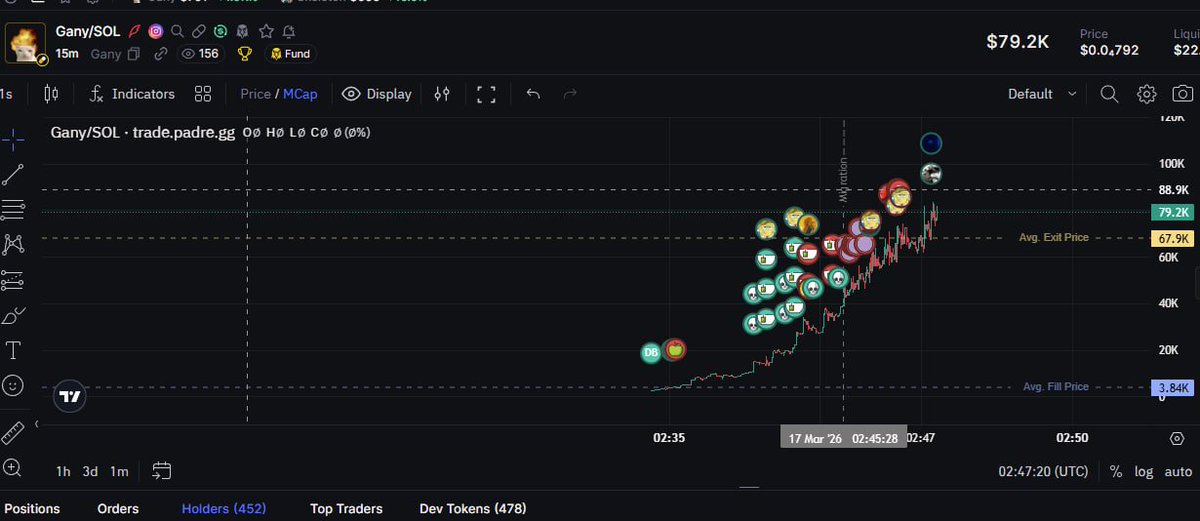Open the Orders tab
Viewport: 1200px width, 521px height.
pyautogui.click(x=118, y=509)
